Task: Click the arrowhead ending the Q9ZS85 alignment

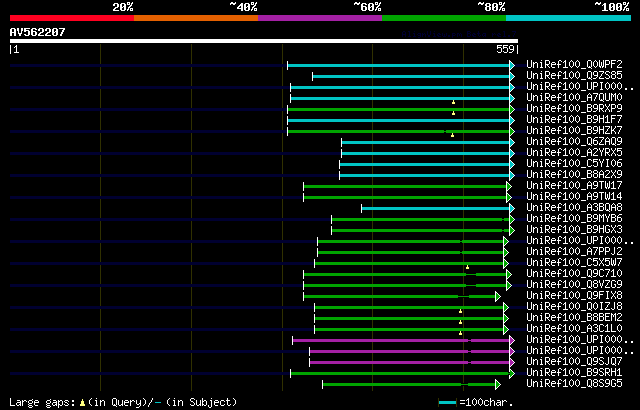Action: pos(512,76)
